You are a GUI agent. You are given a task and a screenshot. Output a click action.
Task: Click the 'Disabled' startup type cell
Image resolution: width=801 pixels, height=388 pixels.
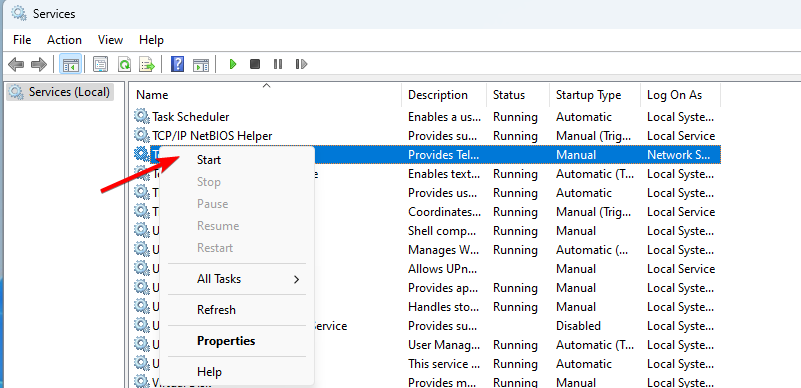tap(578, 326)
